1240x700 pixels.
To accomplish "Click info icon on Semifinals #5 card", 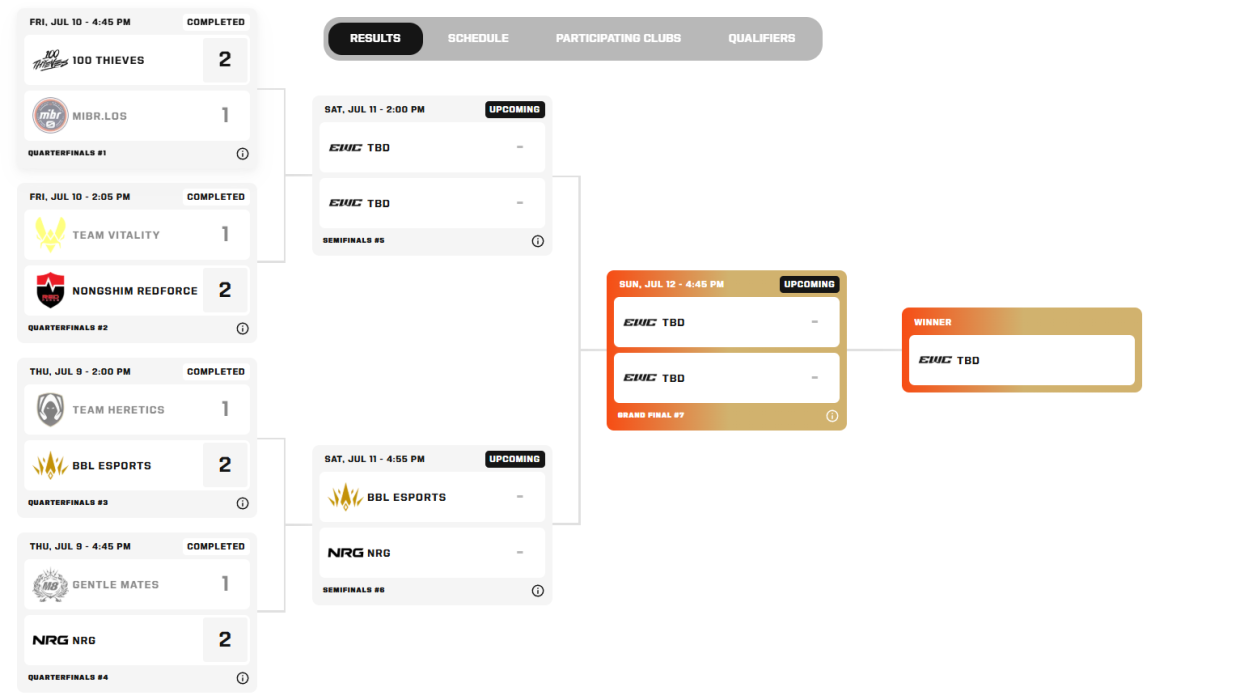I will (537, 241).
